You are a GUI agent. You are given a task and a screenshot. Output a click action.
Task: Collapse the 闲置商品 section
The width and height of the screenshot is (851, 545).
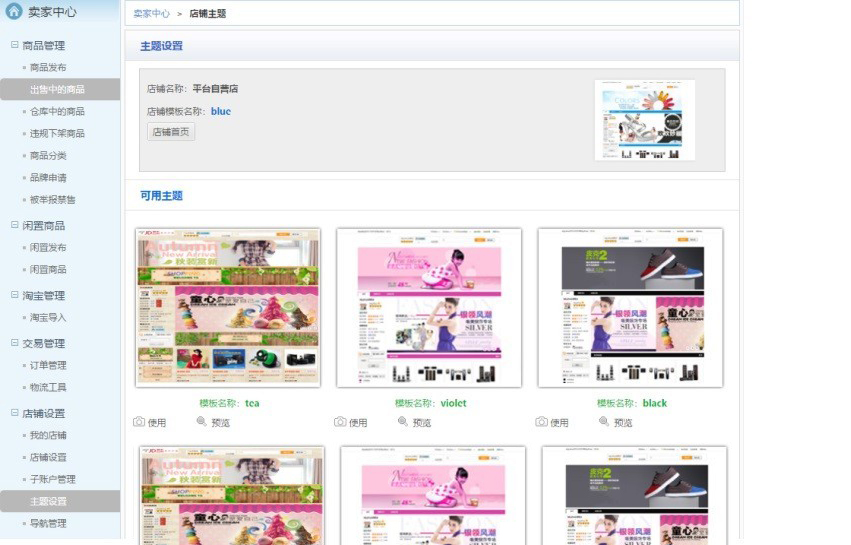click(15, 225)
